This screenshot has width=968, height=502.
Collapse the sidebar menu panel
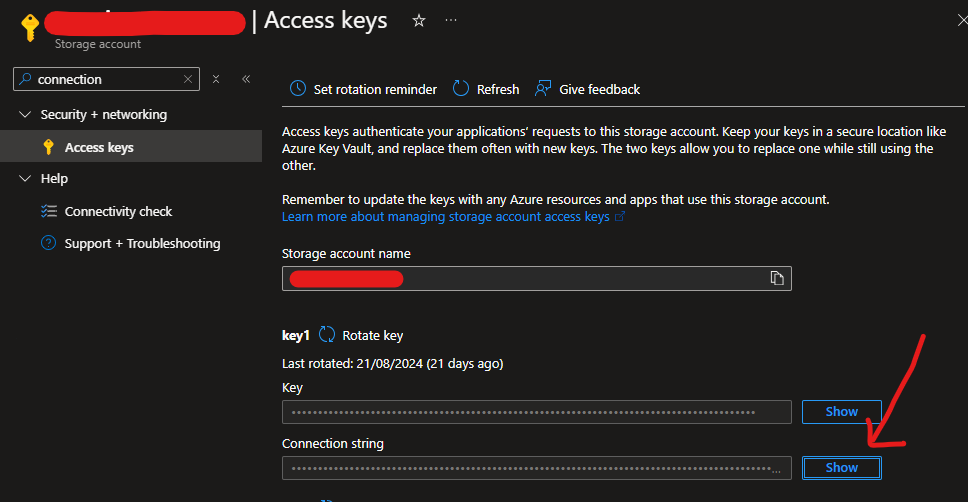246,79
